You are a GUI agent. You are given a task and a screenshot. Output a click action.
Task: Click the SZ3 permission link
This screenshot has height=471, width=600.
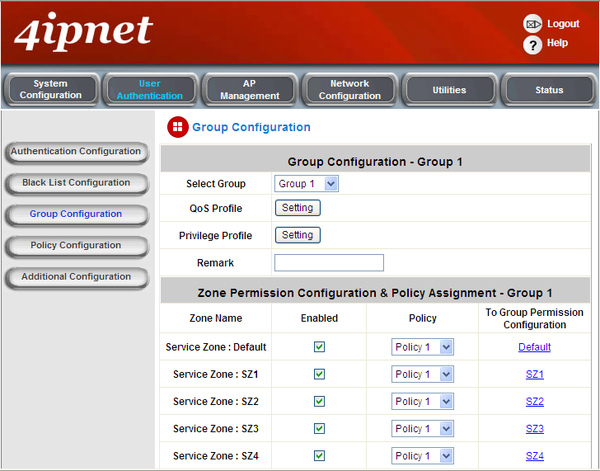(x=535, y=429)
